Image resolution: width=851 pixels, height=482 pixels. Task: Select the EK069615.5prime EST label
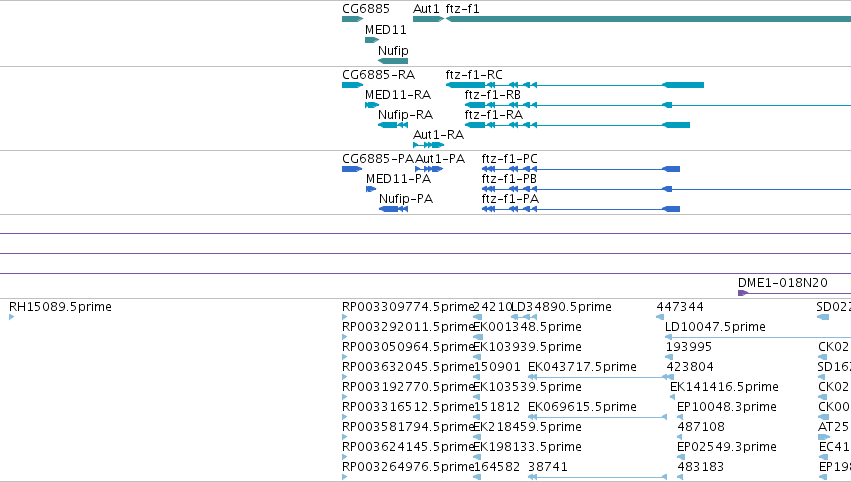(x=582, y=407)
